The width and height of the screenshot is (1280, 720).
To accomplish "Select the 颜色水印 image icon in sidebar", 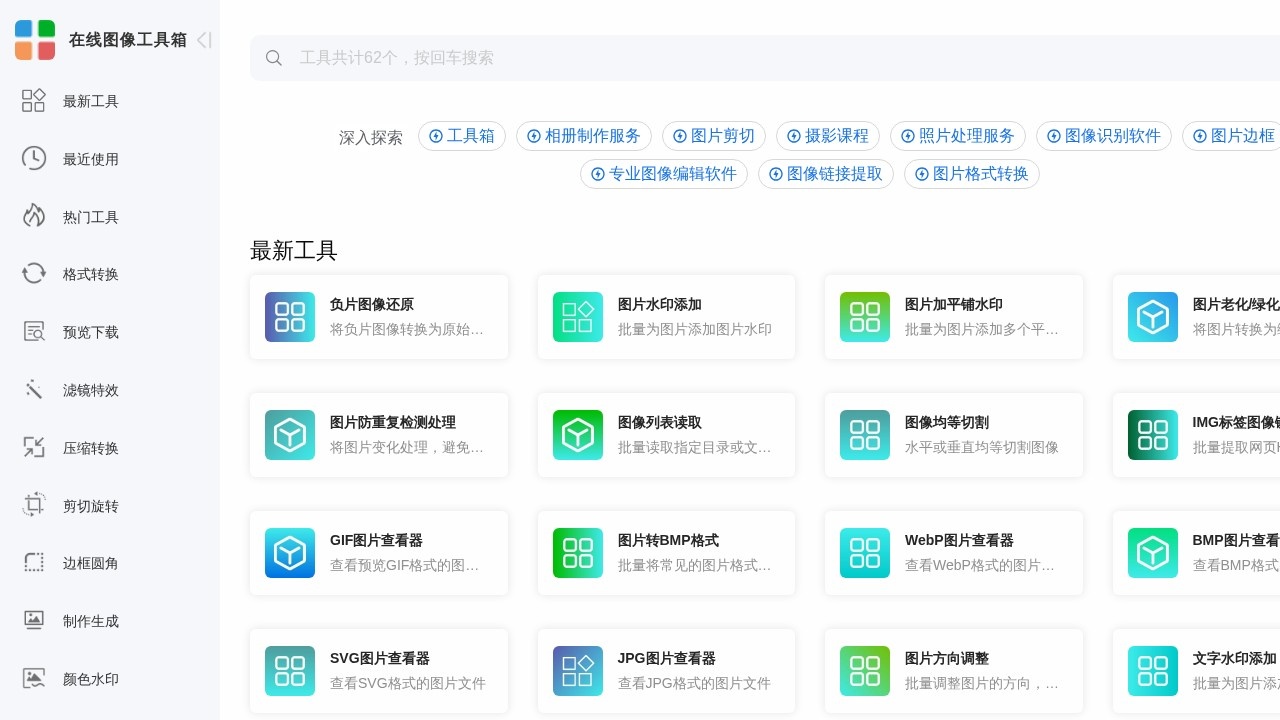I will 33,679.
